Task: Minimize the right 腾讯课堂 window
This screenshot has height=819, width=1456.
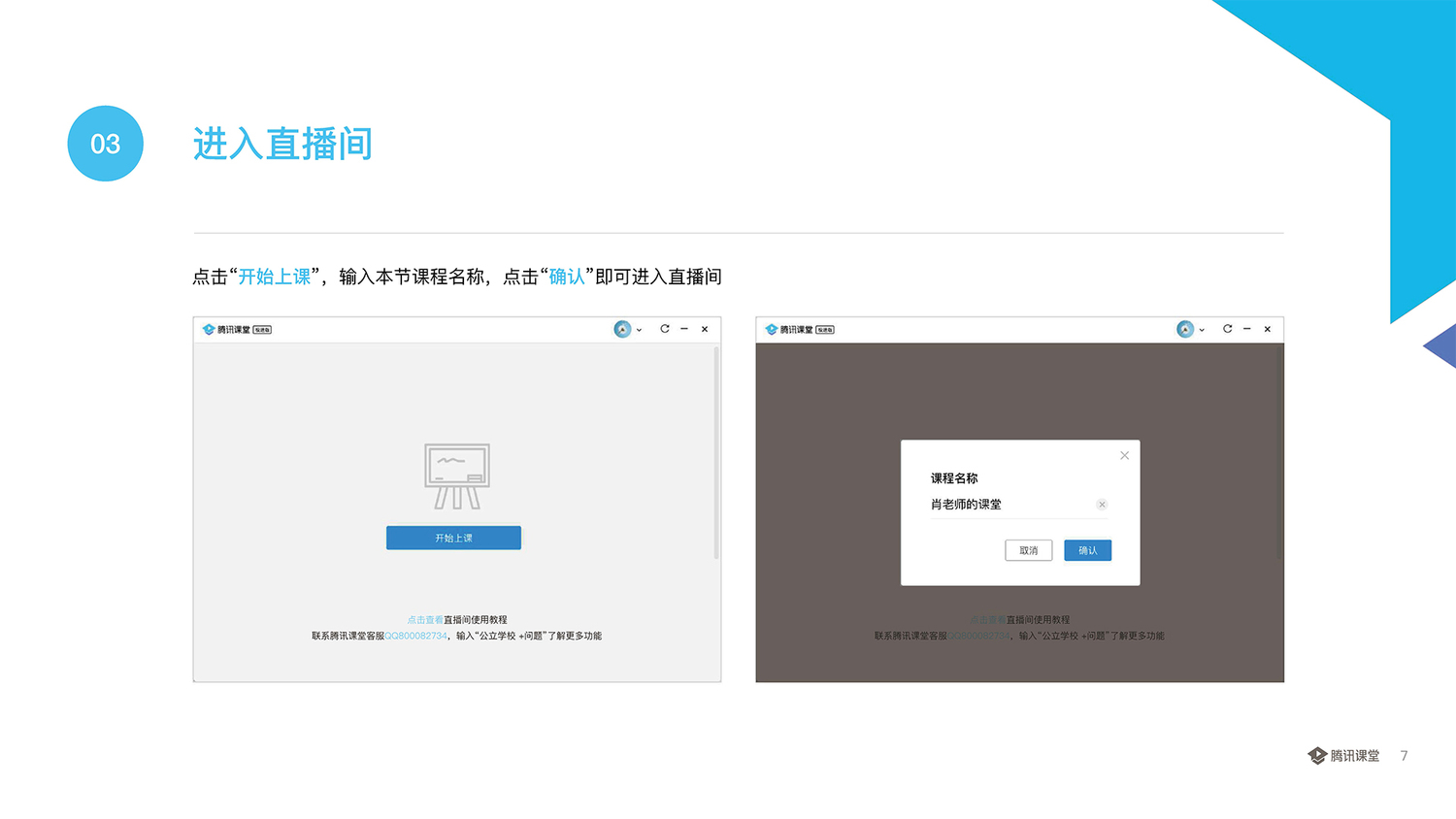Action: (x=1247, y=329)
